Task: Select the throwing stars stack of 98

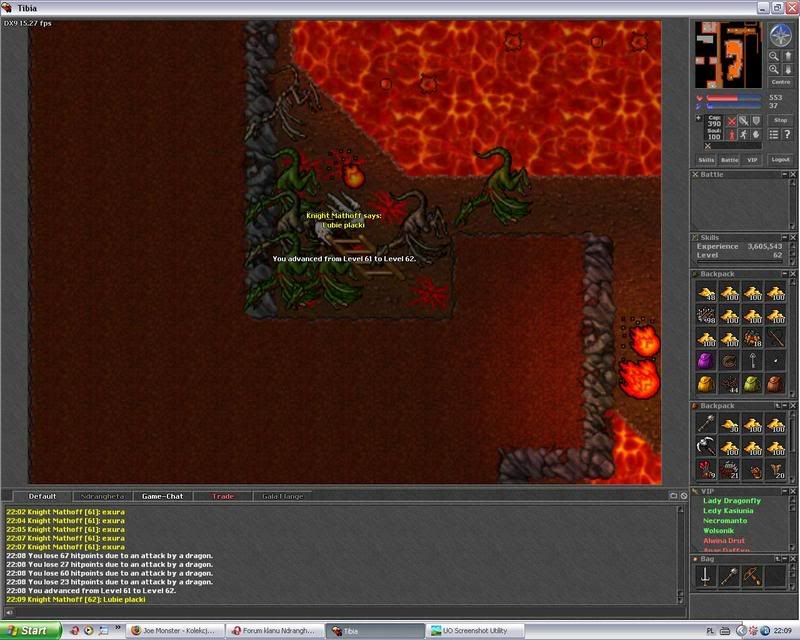Action: pyautogui.click(x=707, y=315)
